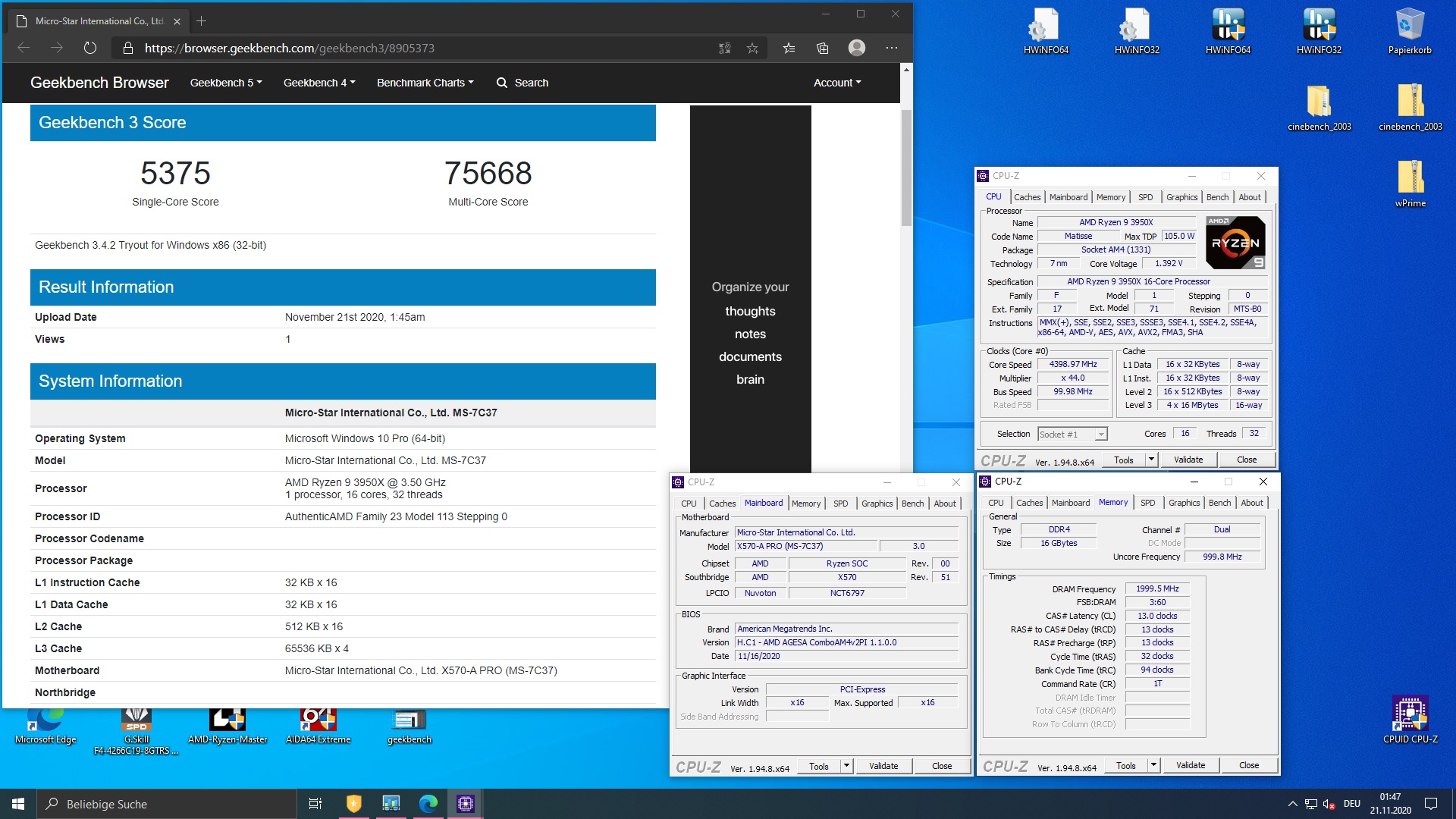Open the browser settings ellipsis menu
This screenshot has height=819, width=1456.
click(x=892, y=48)
